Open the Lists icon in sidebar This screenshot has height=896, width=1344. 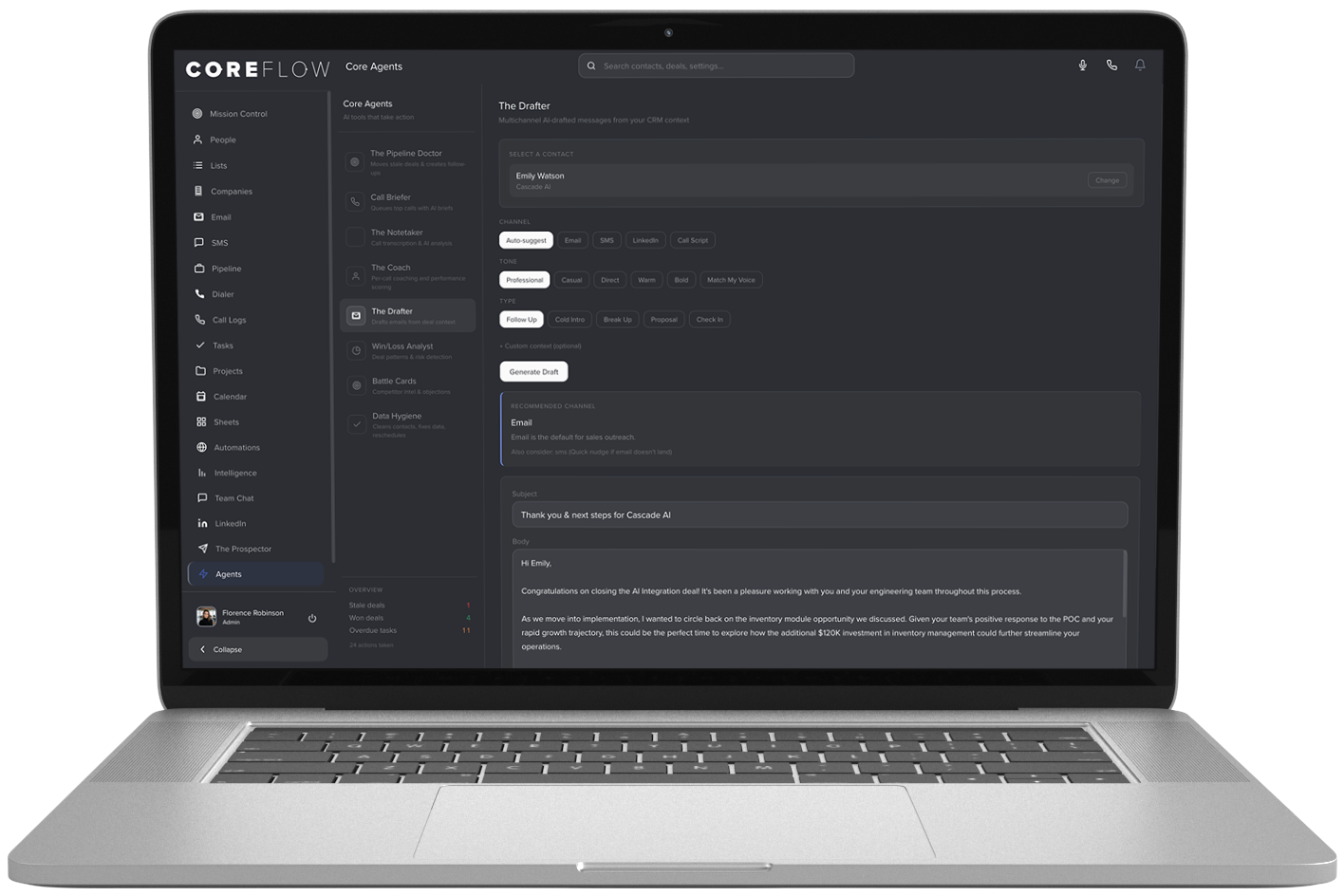pos(198,165)
